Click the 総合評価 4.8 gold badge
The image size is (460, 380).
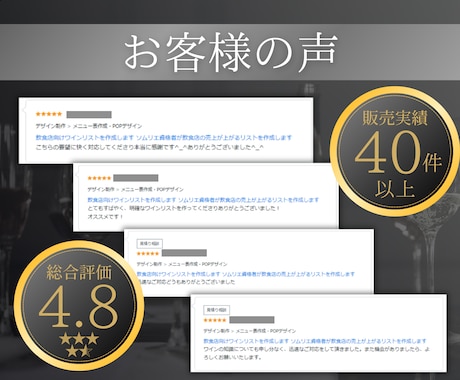coord(79,306)
